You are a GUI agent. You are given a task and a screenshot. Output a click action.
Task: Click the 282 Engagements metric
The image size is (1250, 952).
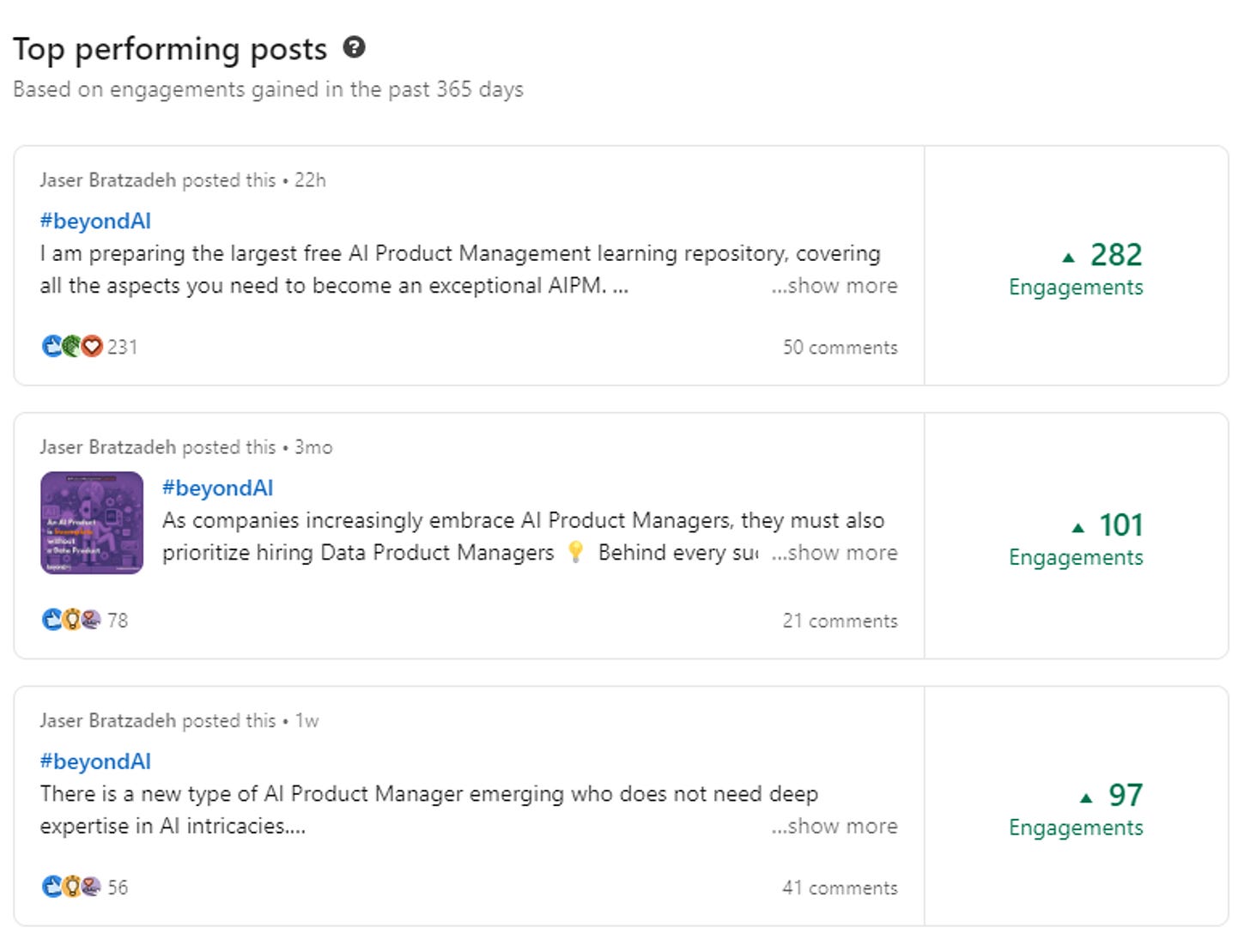1076,269
